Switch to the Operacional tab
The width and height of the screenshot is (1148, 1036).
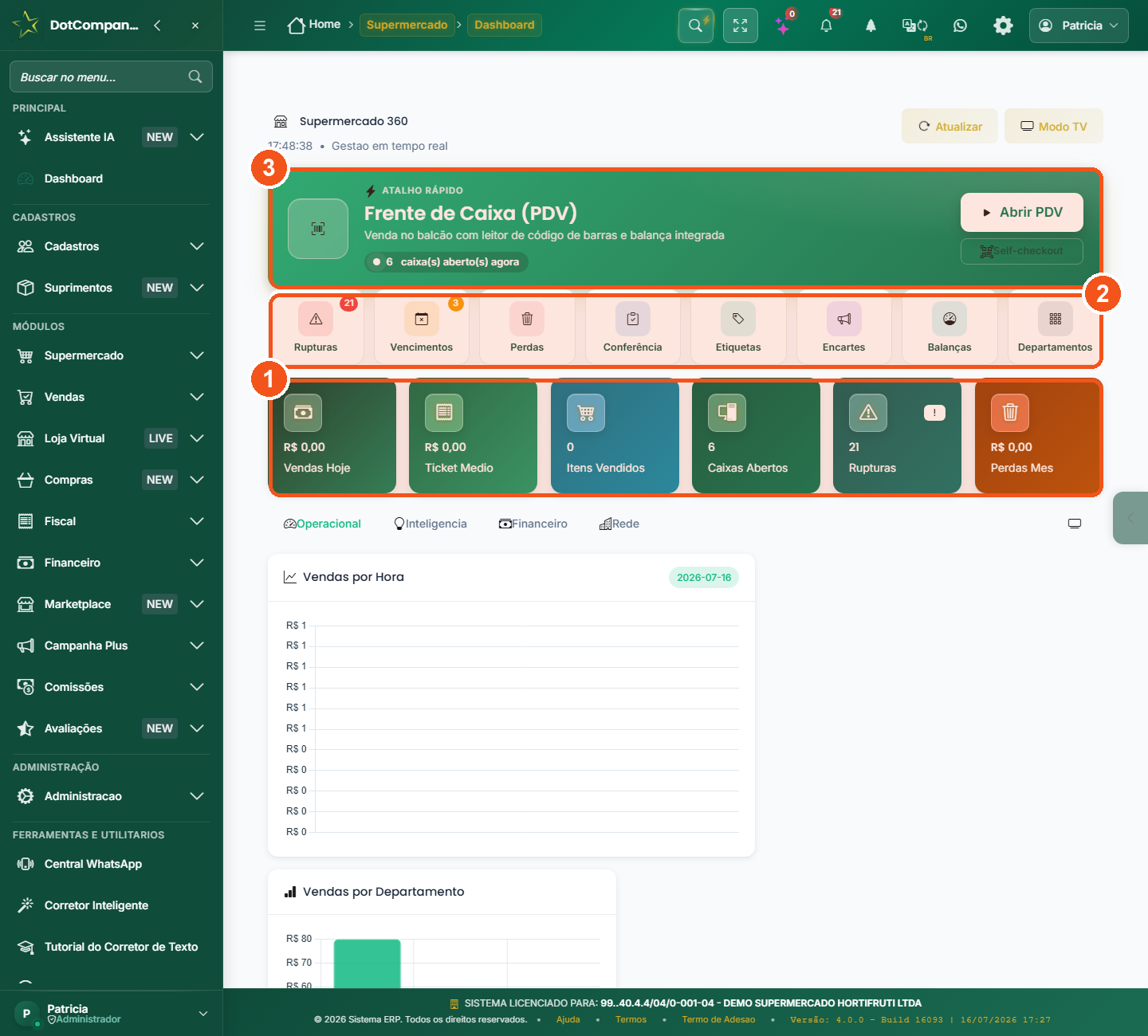pyautogui.click(x=322, y=524)
